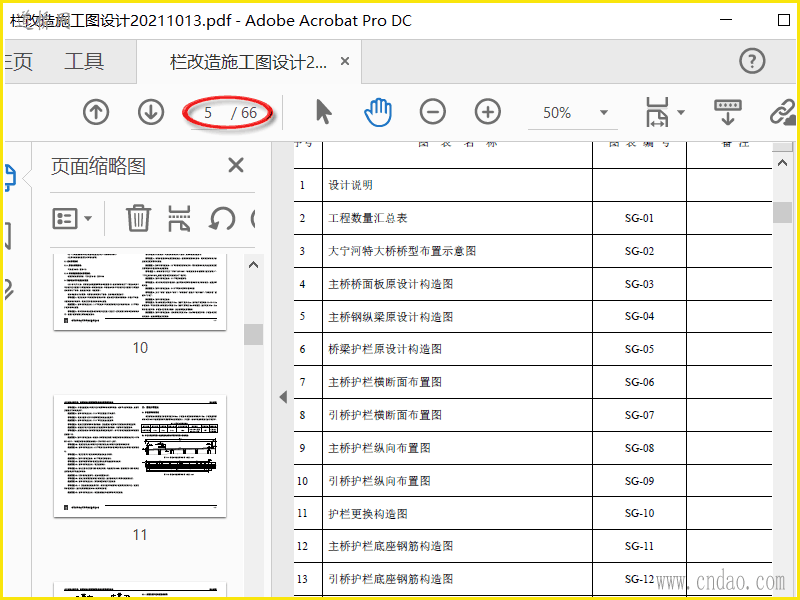Viewport: 800px width, 600px height.
Task: Collapse the navigation pane with left triangle
Action: [x=283, y=397]
